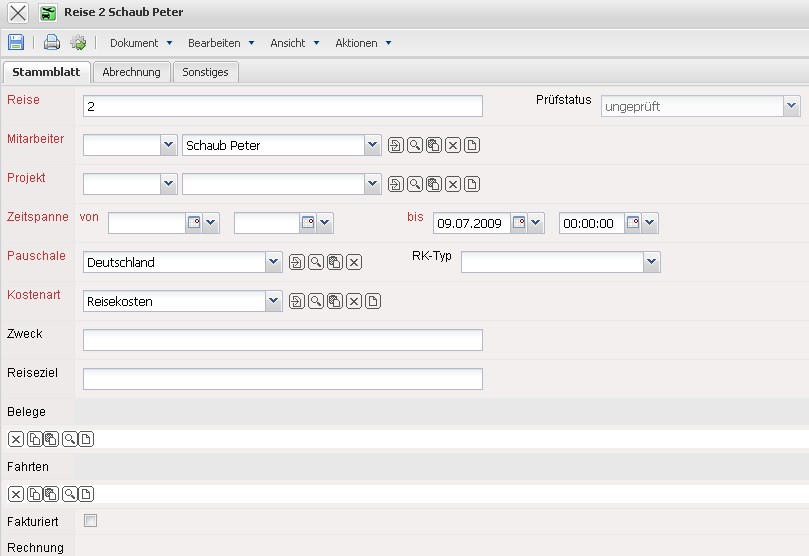The image size is (809, 556).
Task: Click the new document icon in Kostenart row
Action: pyautogui.click(x=373, y=302)
